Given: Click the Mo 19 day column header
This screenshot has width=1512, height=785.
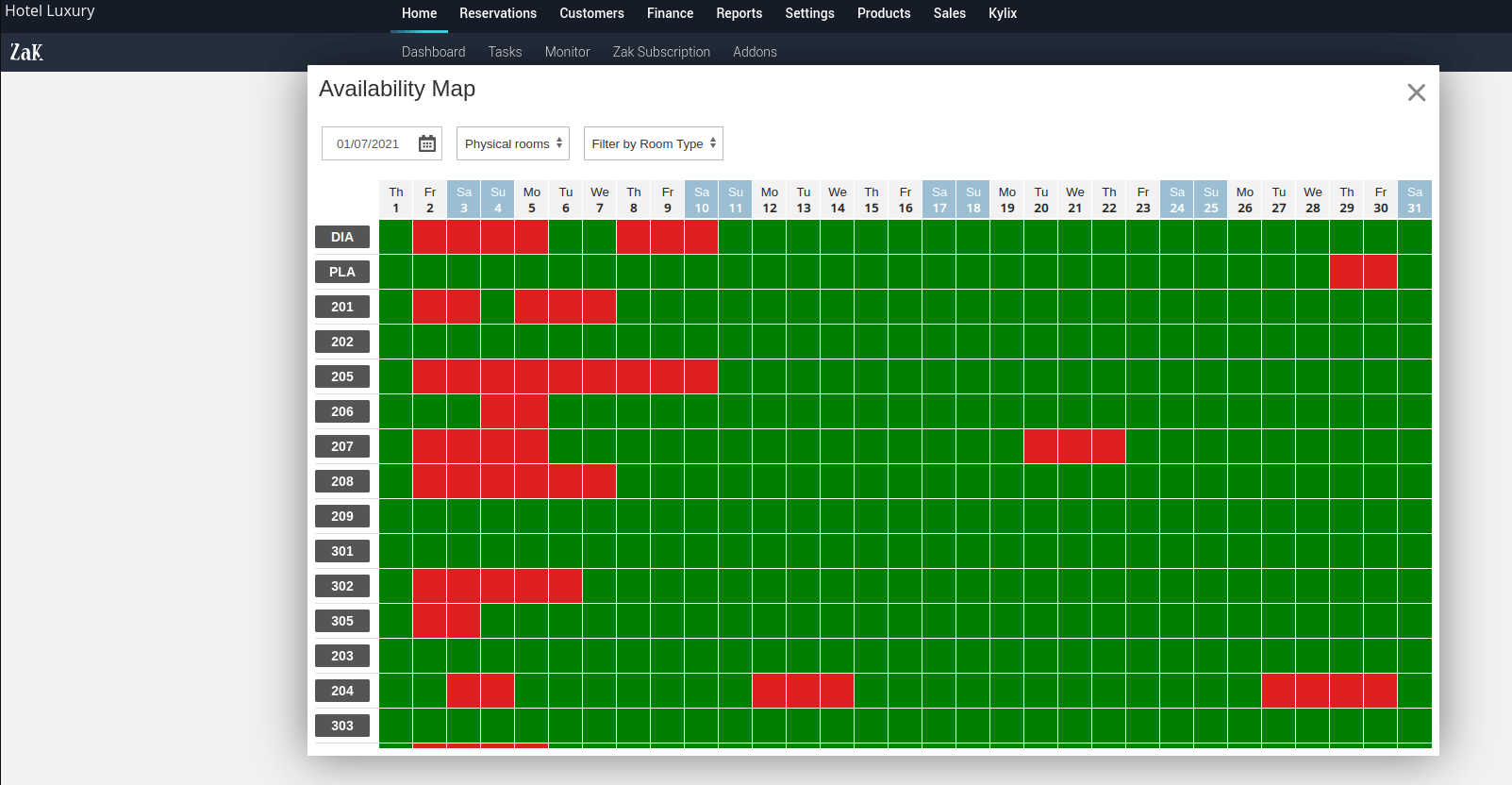Looking at the screenshot, I should (1007, 199).
